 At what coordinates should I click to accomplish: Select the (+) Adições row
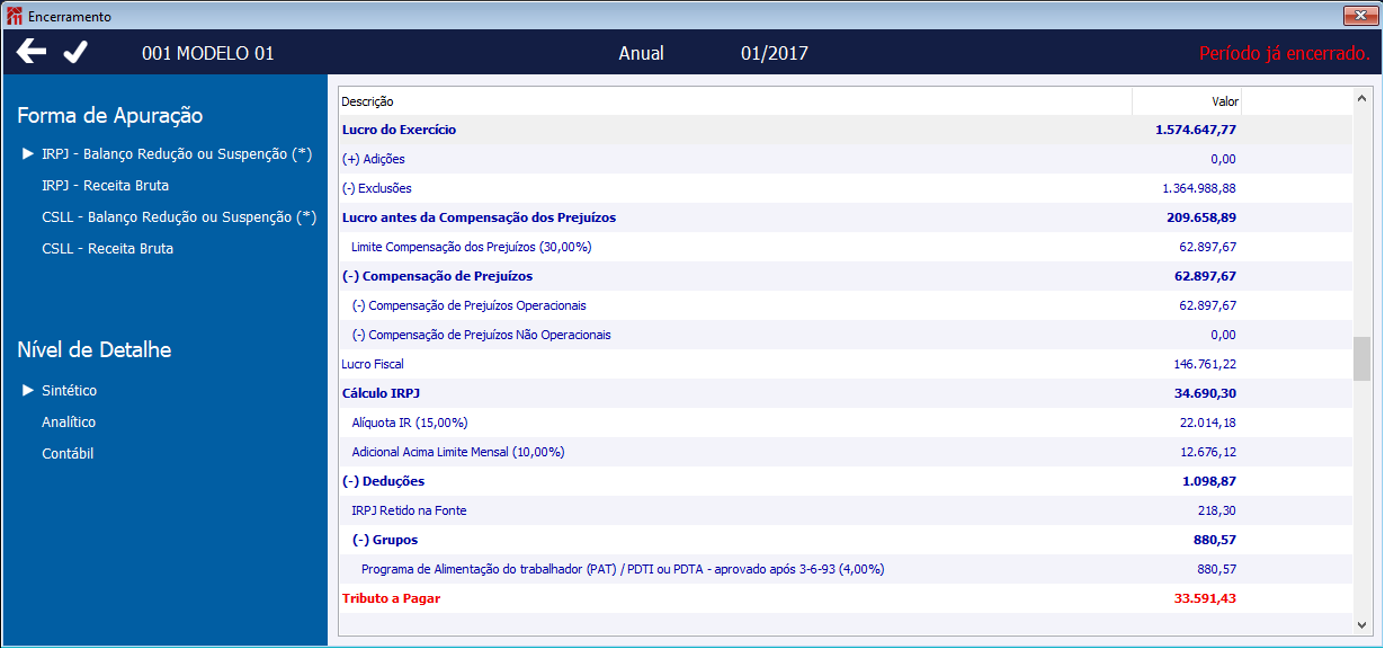click(x=845, y=159)
